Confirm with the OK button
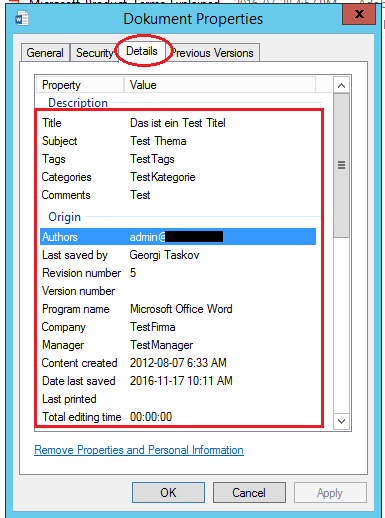385x518 pixels. coord(168,492)
